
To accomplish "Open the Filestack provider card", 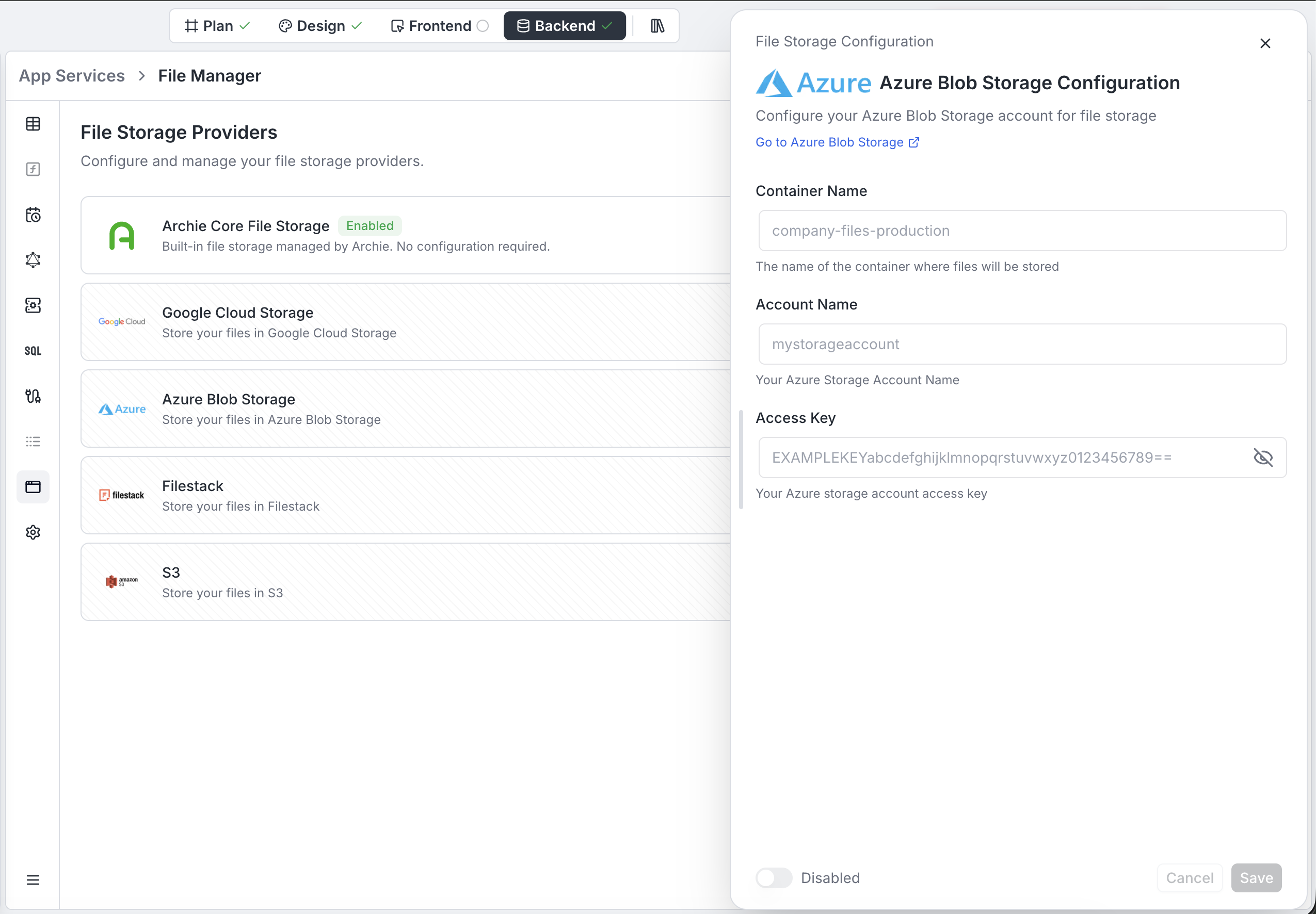I will pos(406,495).
